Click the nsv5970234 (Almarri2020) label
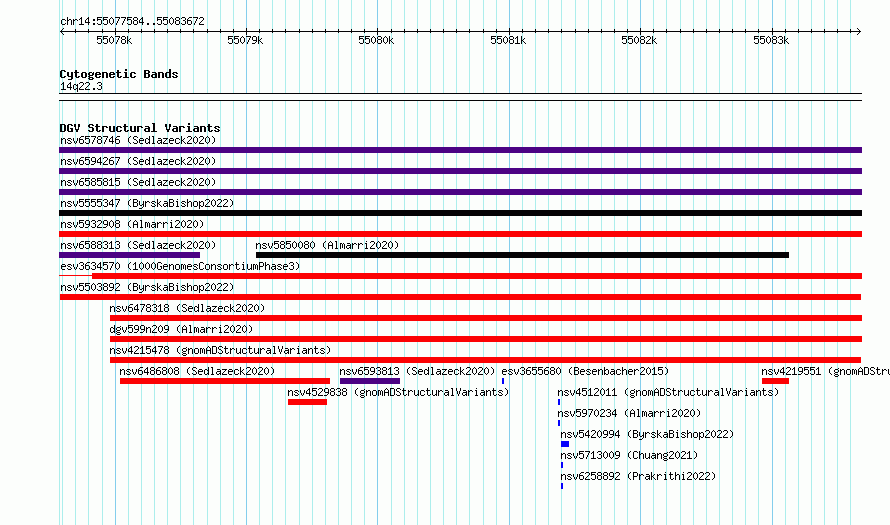Screen dimensions: 890x525 pos(629,413)
